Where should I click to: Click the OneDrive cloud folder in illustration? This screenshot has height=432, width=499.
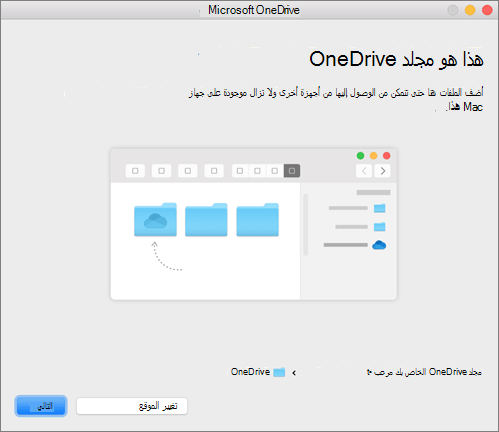tap(155, 220)
